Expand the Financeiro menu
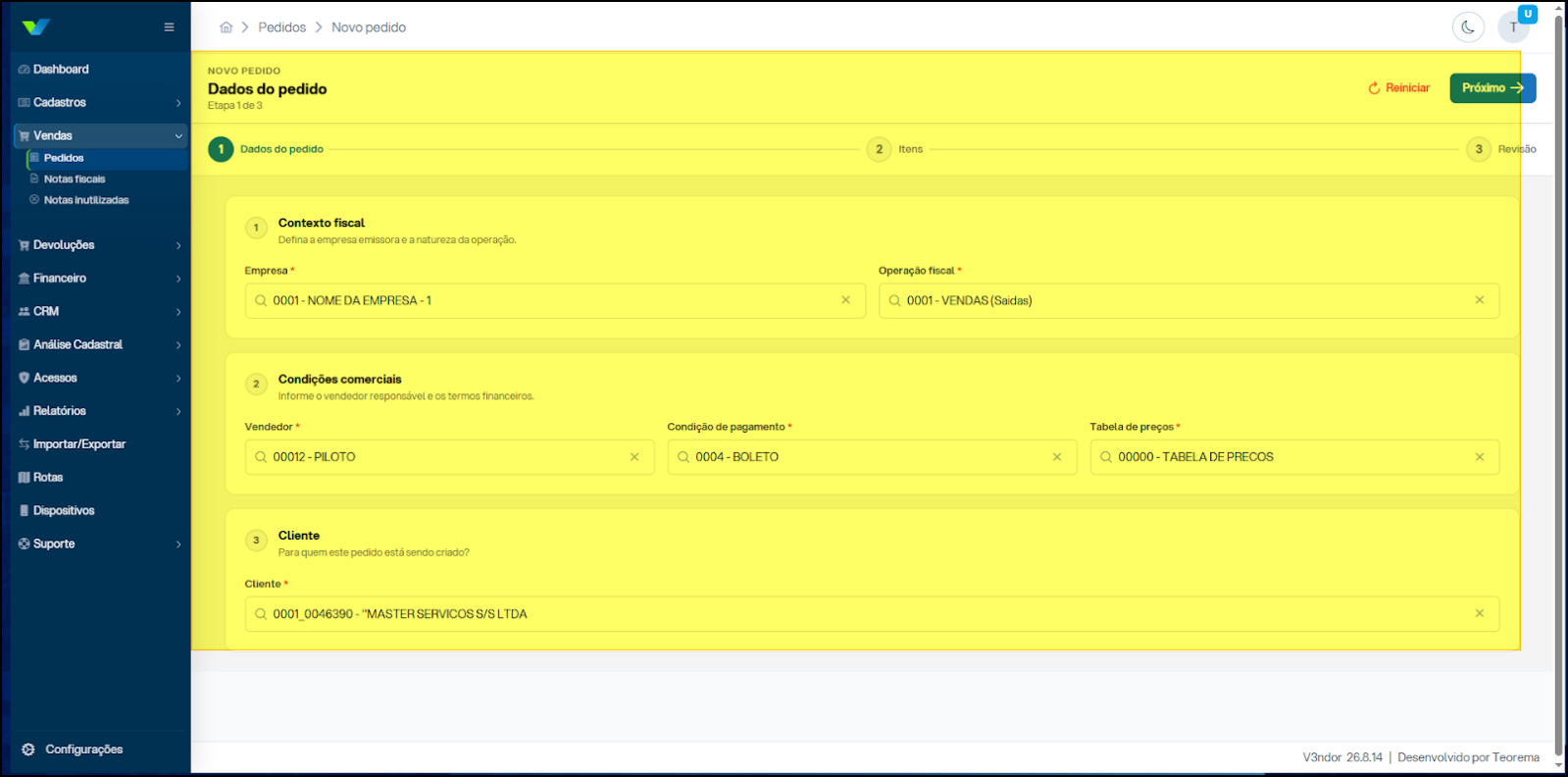Screen dimensions: 1568x777 [x=100, y=279]
